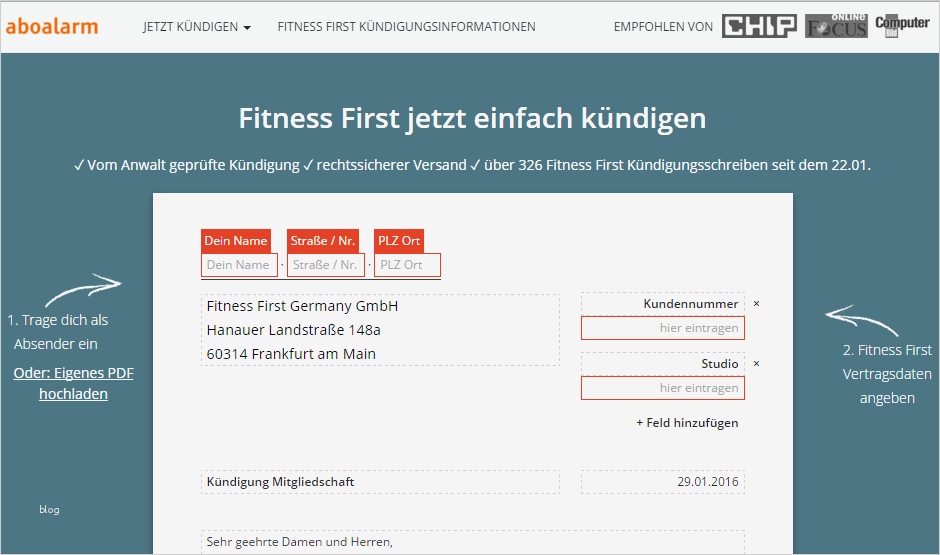Click the Kundennummer label field
This screenshot has height=555, width=940.
click(x=662, y=304)
